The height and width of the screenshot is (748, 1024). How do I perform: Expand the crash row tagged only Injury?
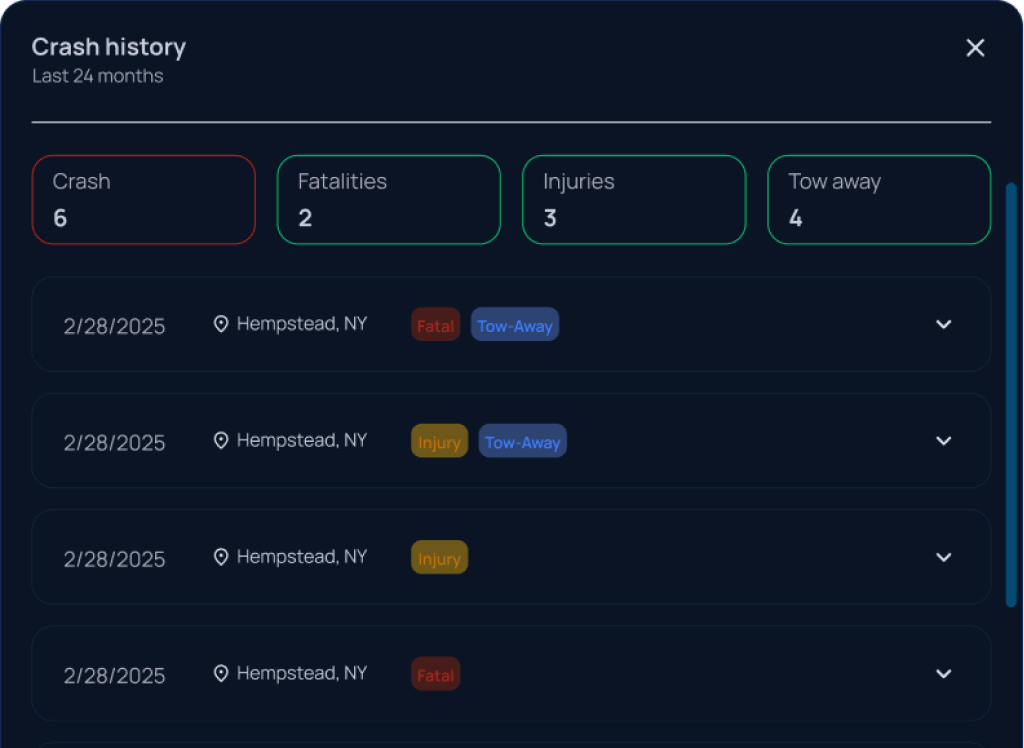pos(943,557)
